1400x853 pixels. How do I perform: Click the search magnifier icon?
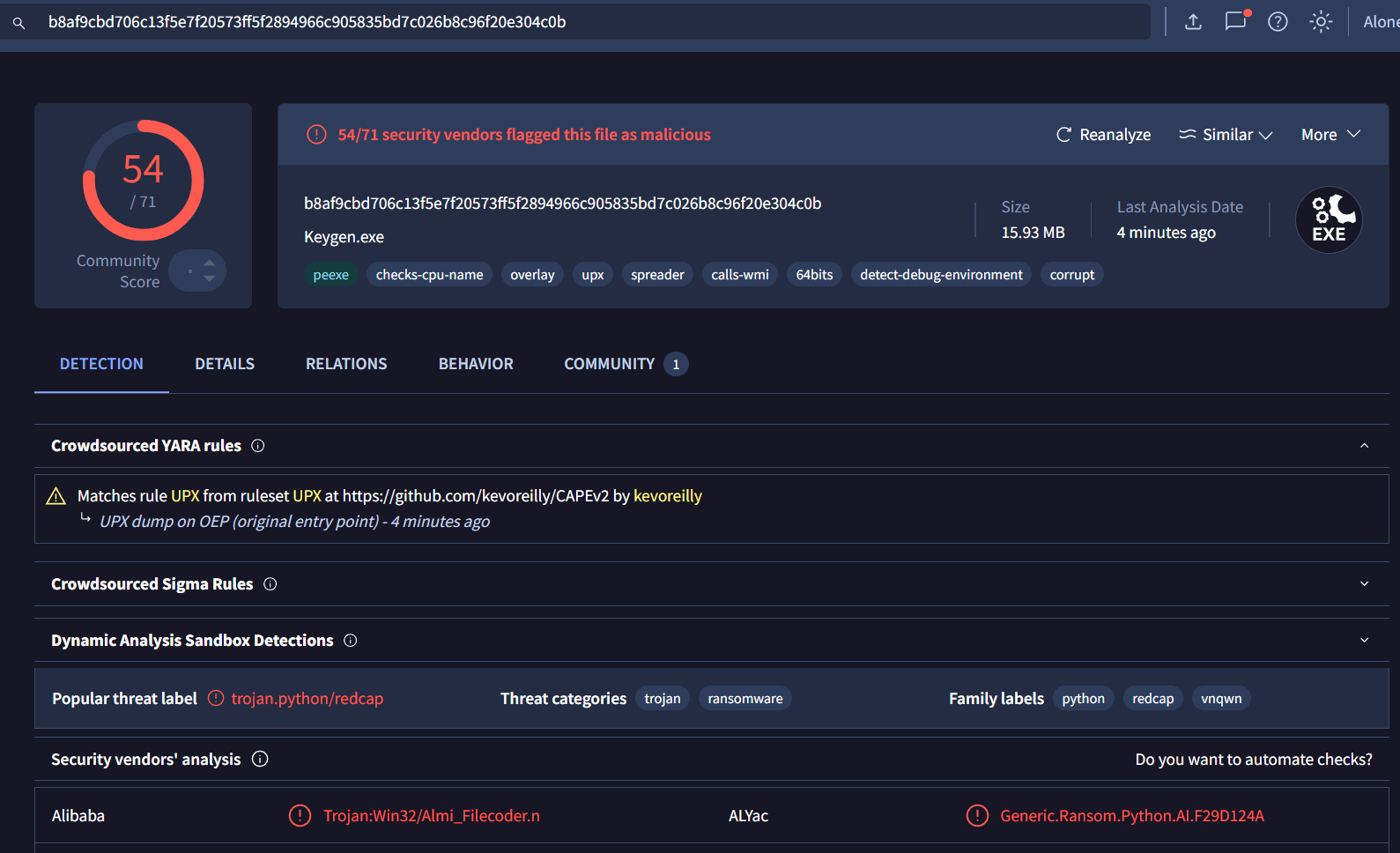tap(19, 23)
